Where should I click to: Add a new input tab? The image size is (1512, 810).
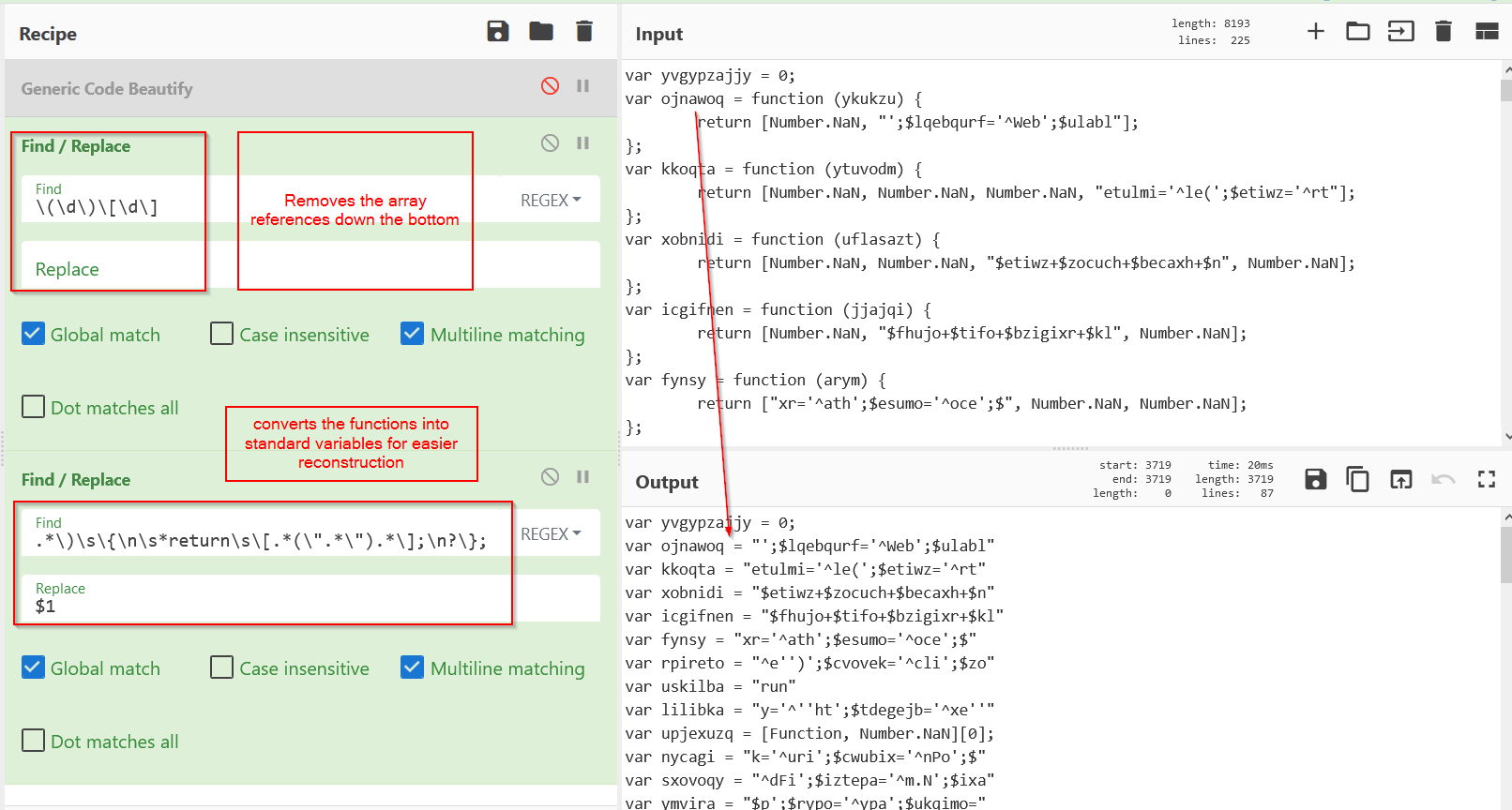click(1316, 32)
